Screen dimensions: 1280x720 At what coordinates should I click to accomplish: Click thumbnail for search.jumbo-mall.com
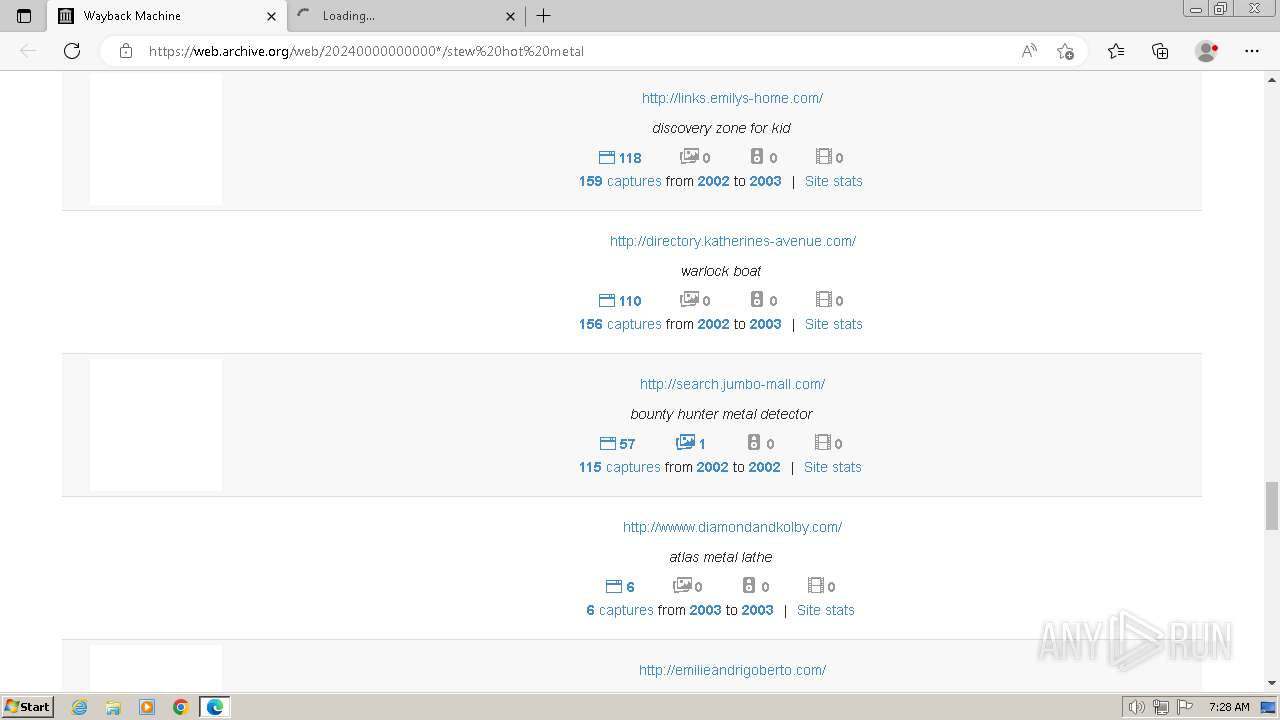[x=156, y=425]
